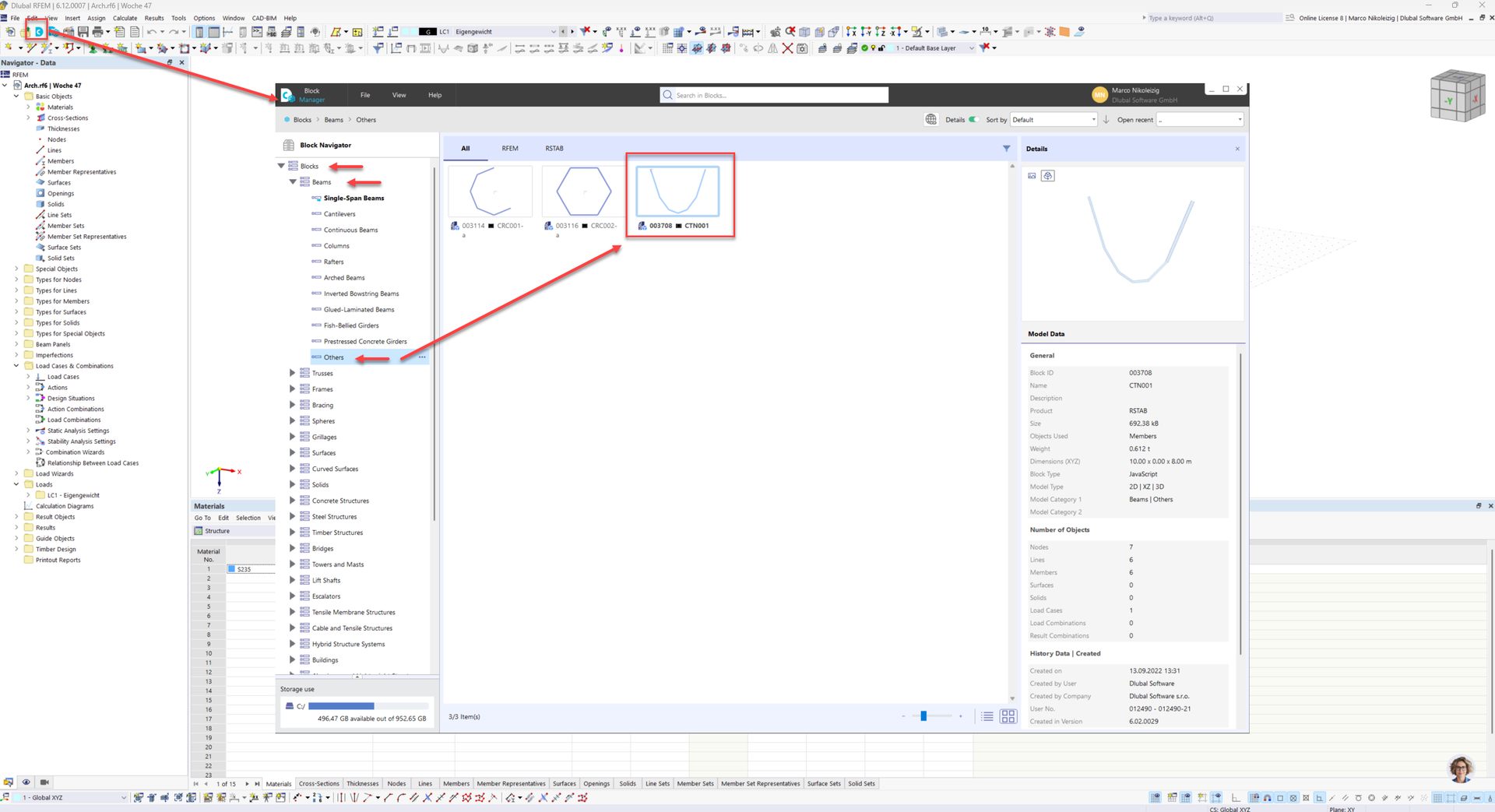
Task: Click the globe icon beside Details toggle
Action: pos(930,120)
